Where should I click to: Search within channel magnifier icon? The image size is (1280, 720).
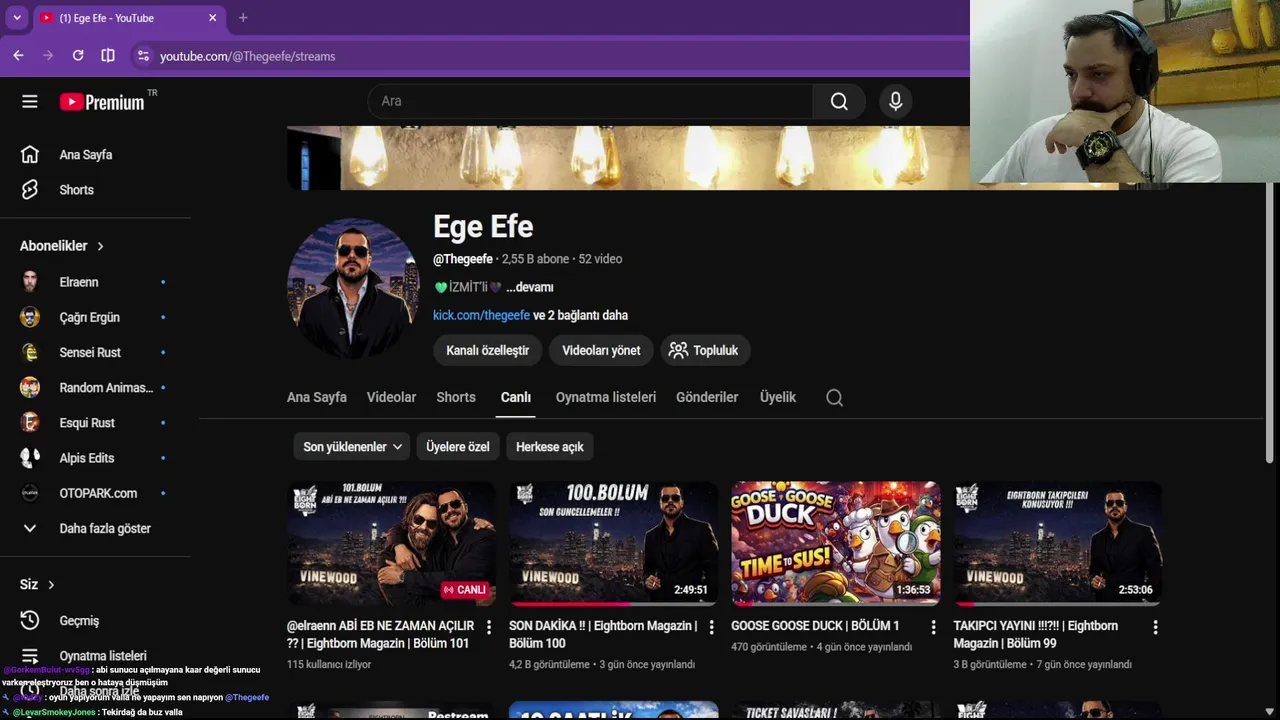834,398
